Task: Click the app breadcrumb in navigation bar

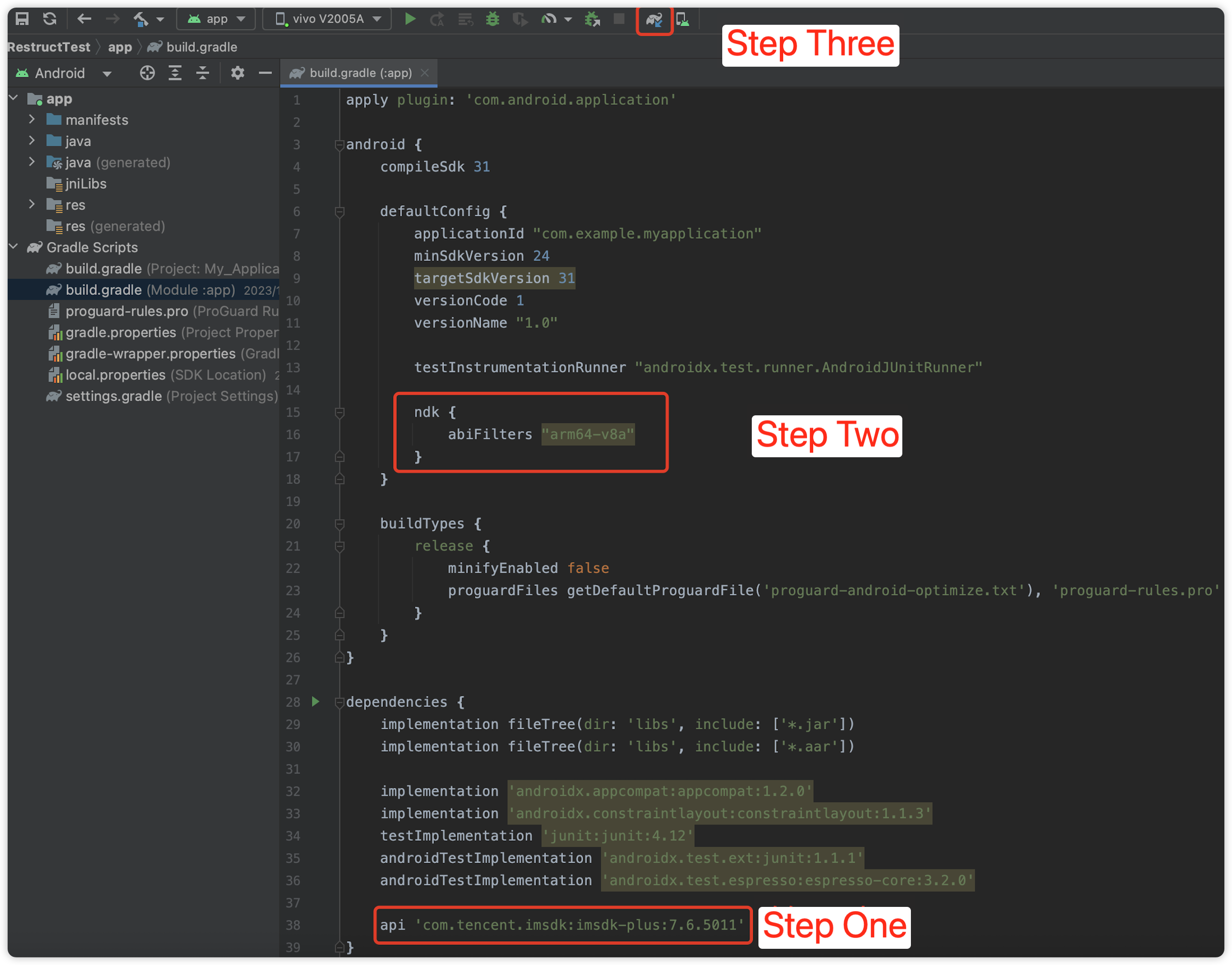Action: pyautogui.click(x=120, y=47)
